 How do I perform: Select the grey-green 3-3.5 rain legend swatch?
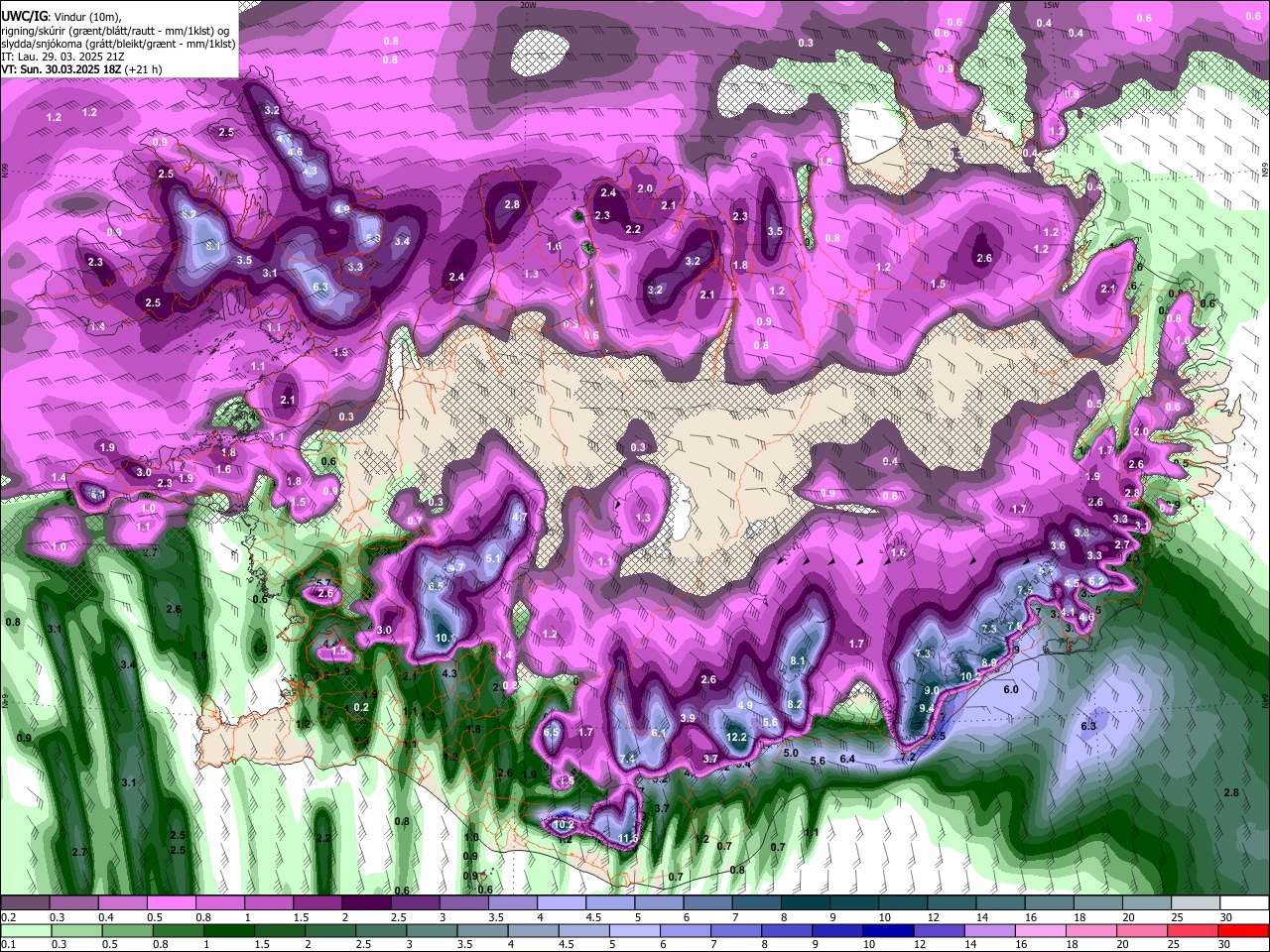(x=432, y=930)
